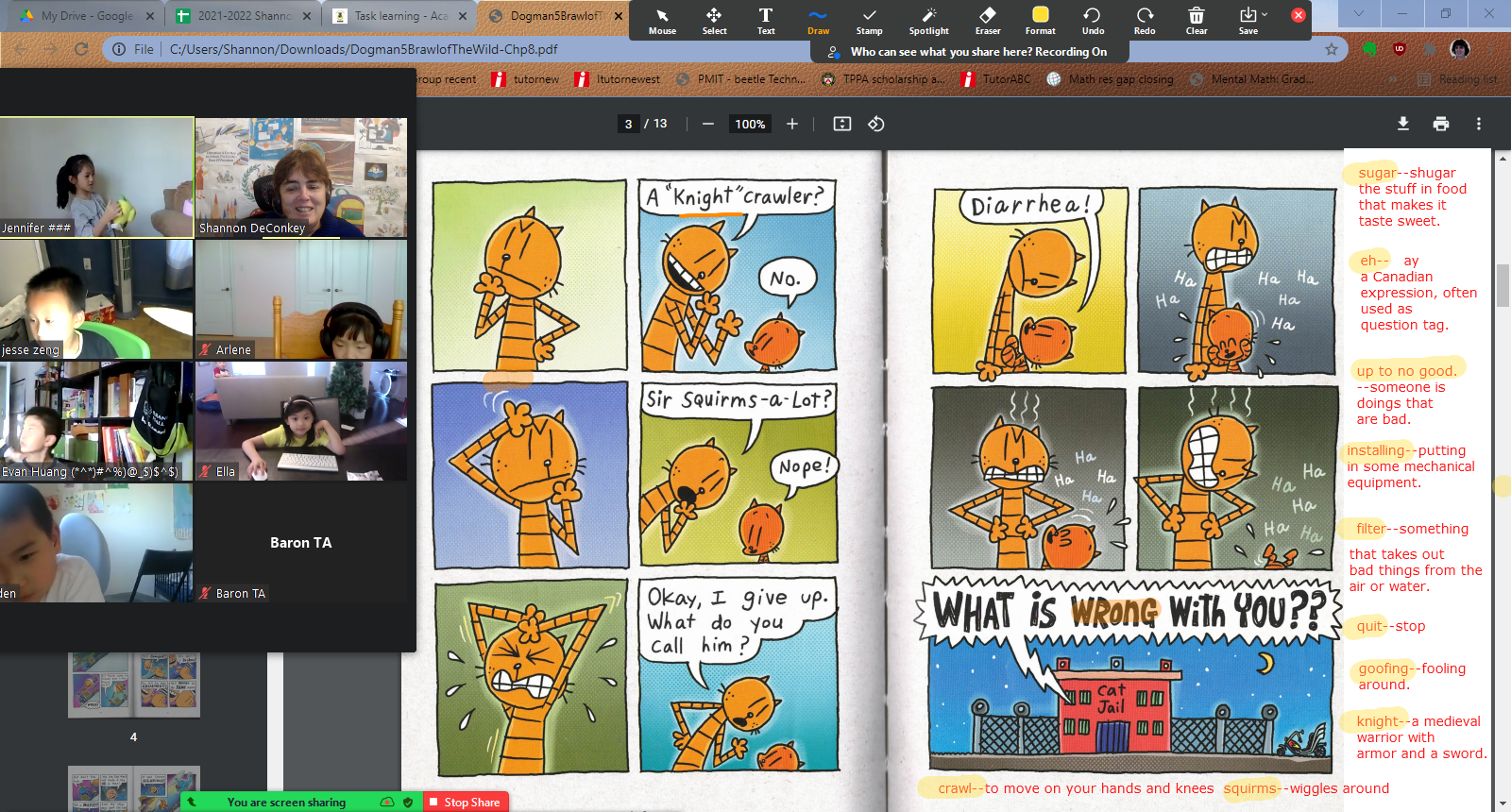Open the TutorABC bookmark
Viewport: 1511px width, 812px height.
[995, 79]
